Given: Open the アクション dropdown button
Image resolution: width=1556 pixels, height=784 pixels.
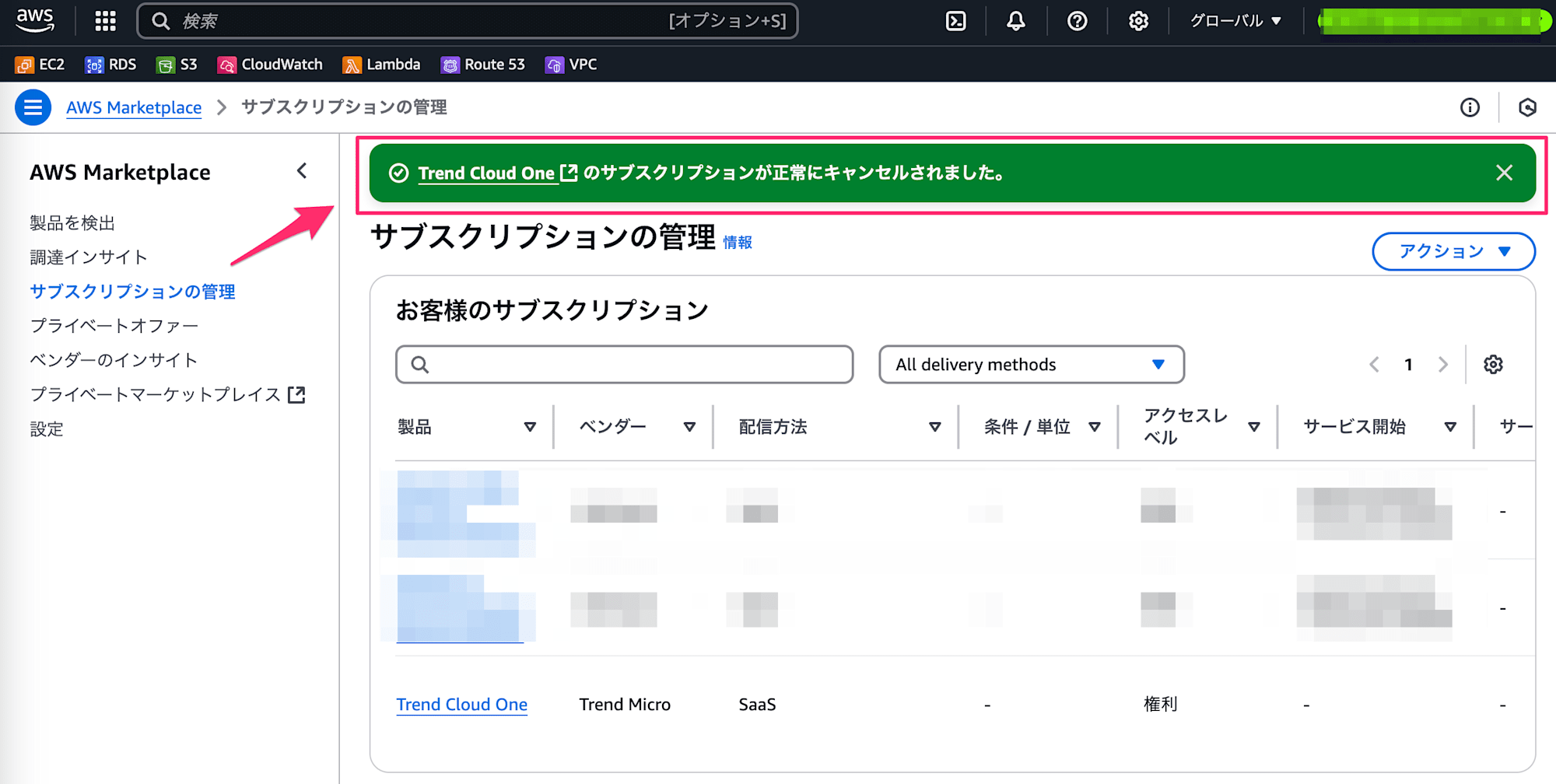Looking at the screenshot, I should (x=1453, y=251).
